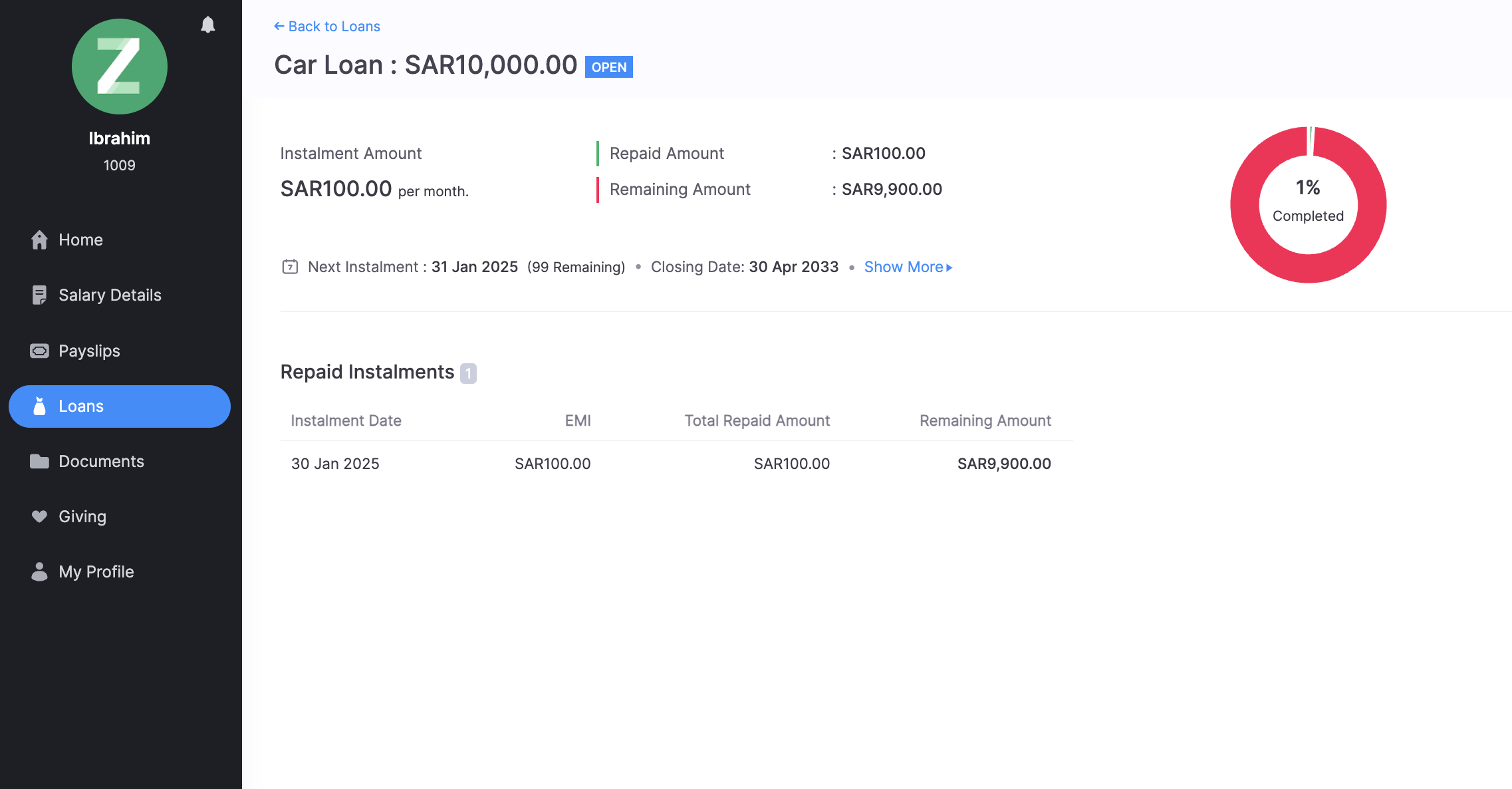Image resolution: width=1512 pixels, height=789 pixels.
Task: Click the Salary Details document icon
Action: 39,295
